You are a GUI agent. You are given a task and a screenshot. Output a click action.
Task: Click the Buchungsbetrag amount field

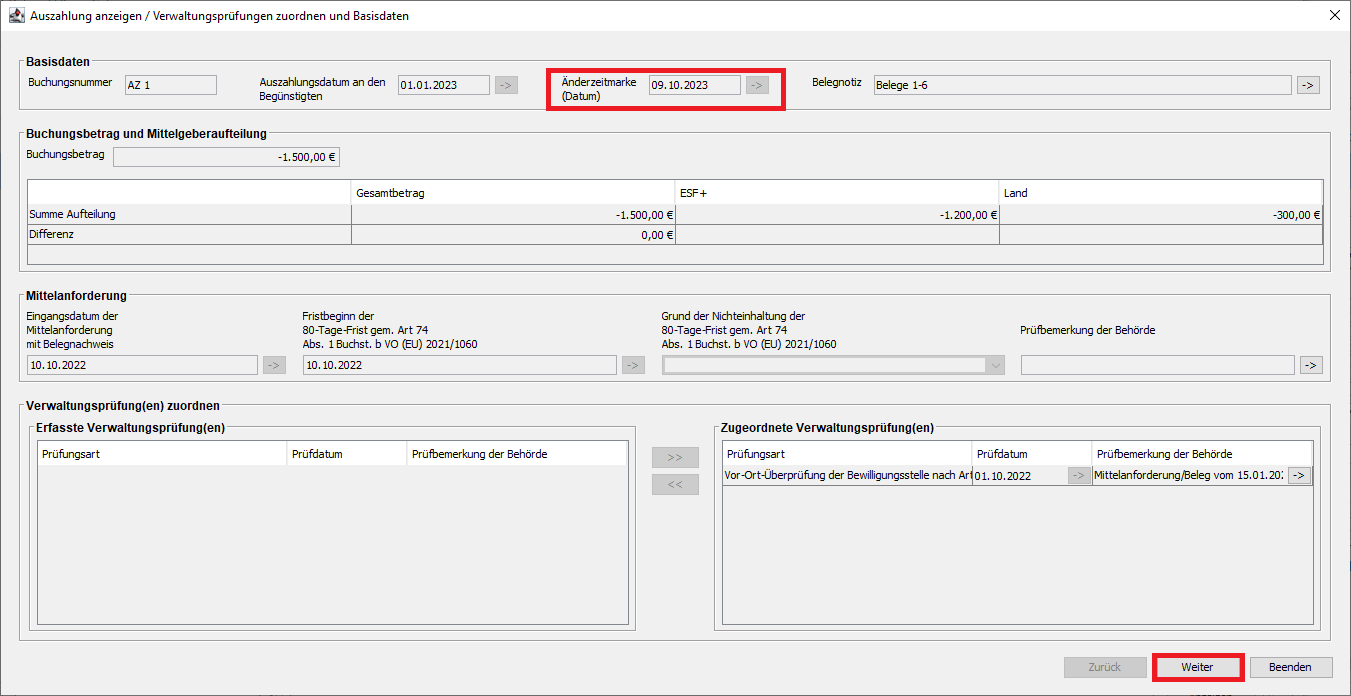pos(227,156)
